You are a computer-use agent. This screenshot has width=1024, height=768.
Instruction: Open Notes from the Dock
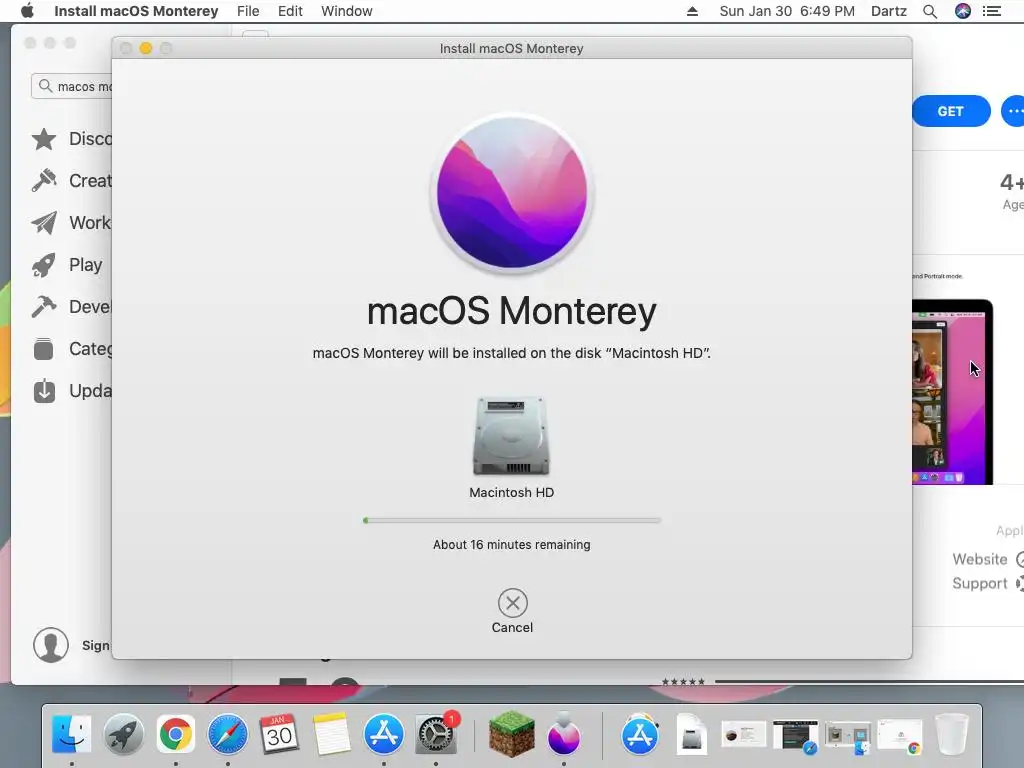331,734
